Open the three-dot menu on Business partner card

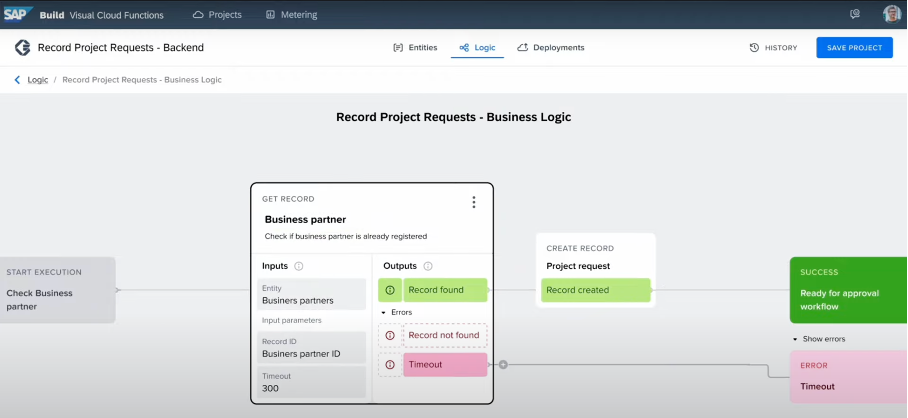point(474,202)
